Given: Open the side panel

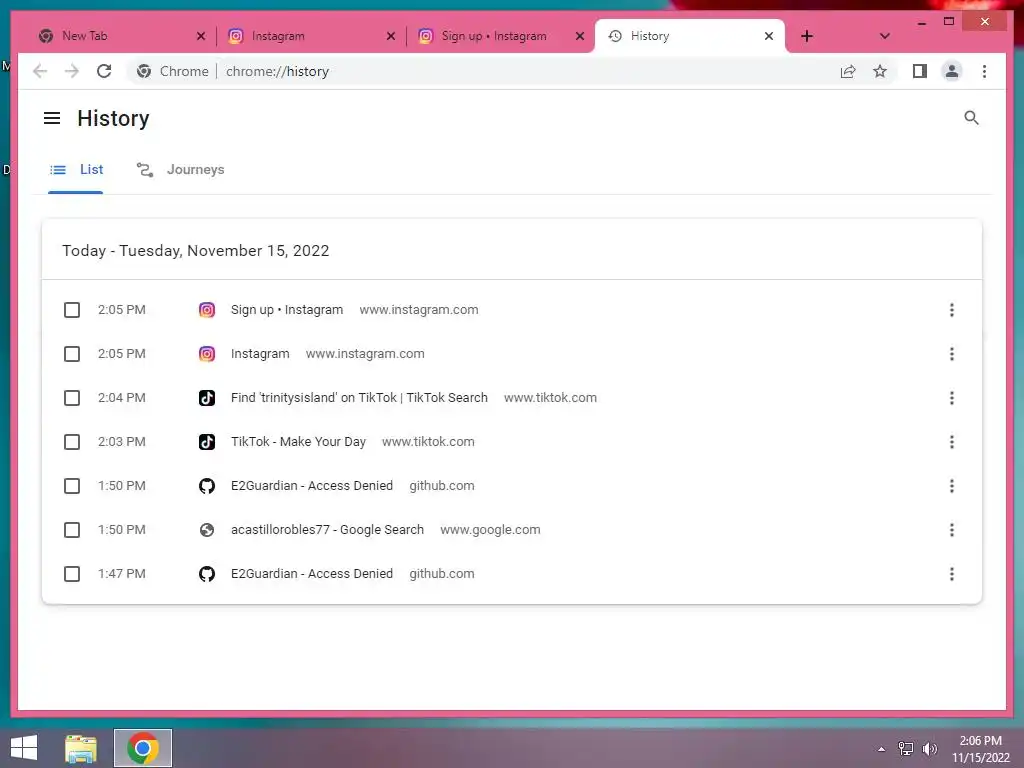Looking at the screenshot, I should pos(920,71).
